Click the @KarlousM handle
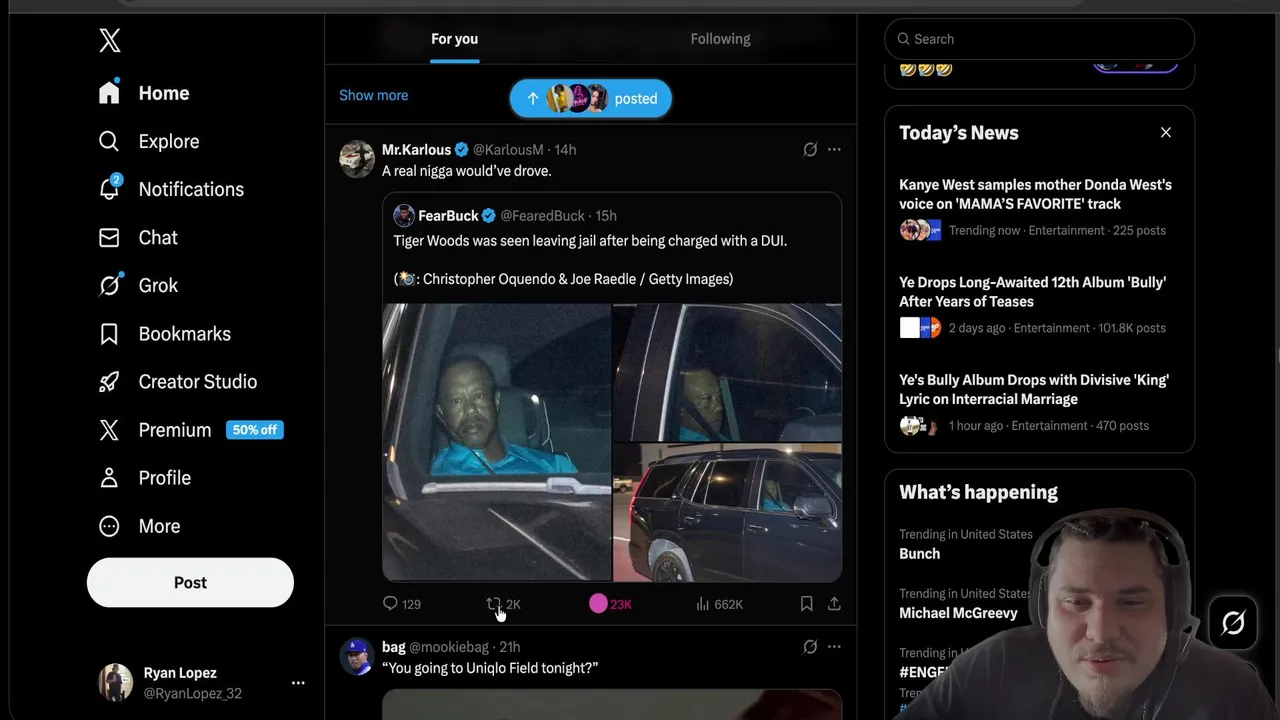The image size is (1280, 720). pos(508,150)
